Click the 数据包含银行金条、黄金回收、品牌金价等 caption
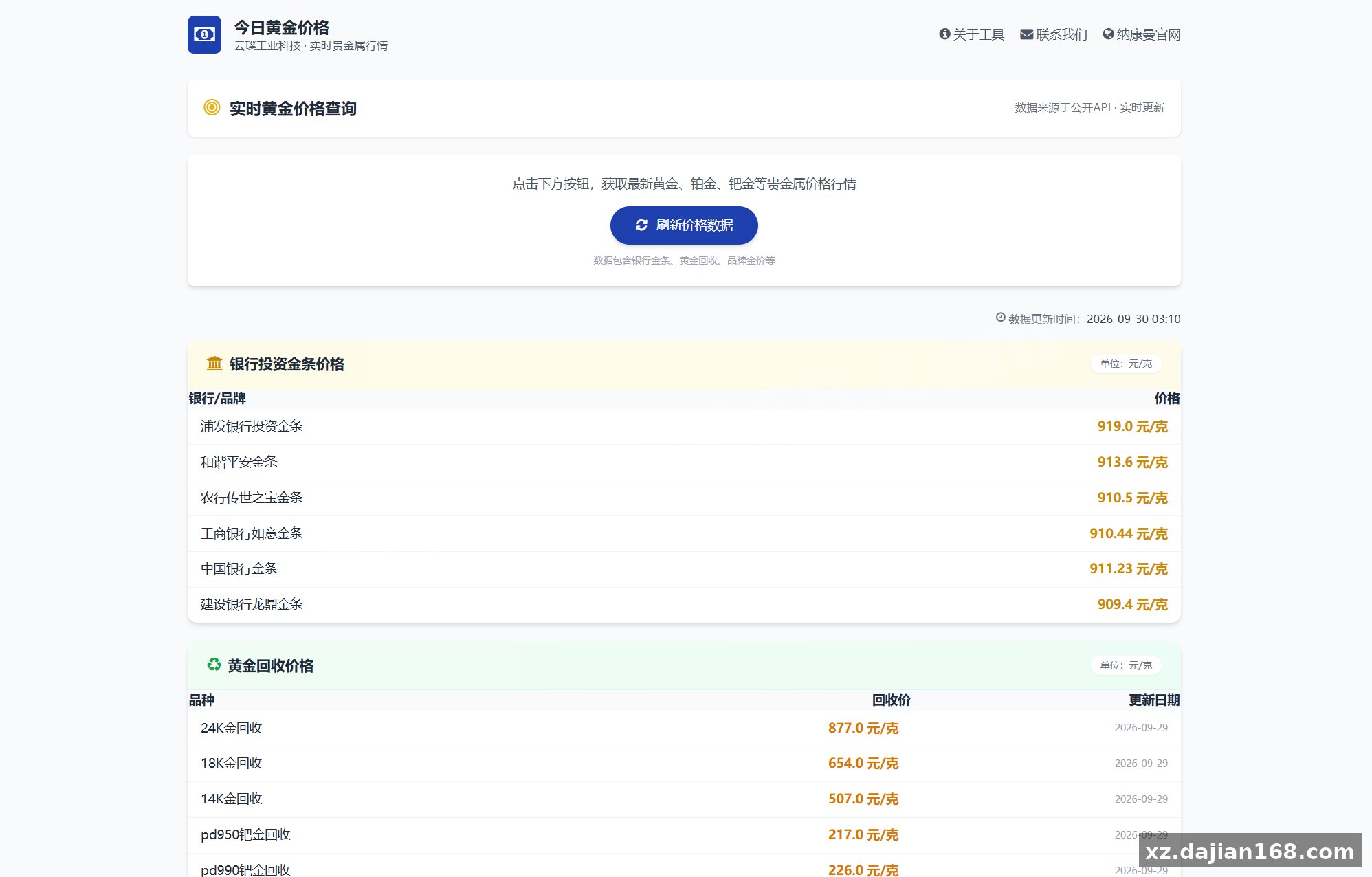The image size is (1372, 877). tap(684, 260)
